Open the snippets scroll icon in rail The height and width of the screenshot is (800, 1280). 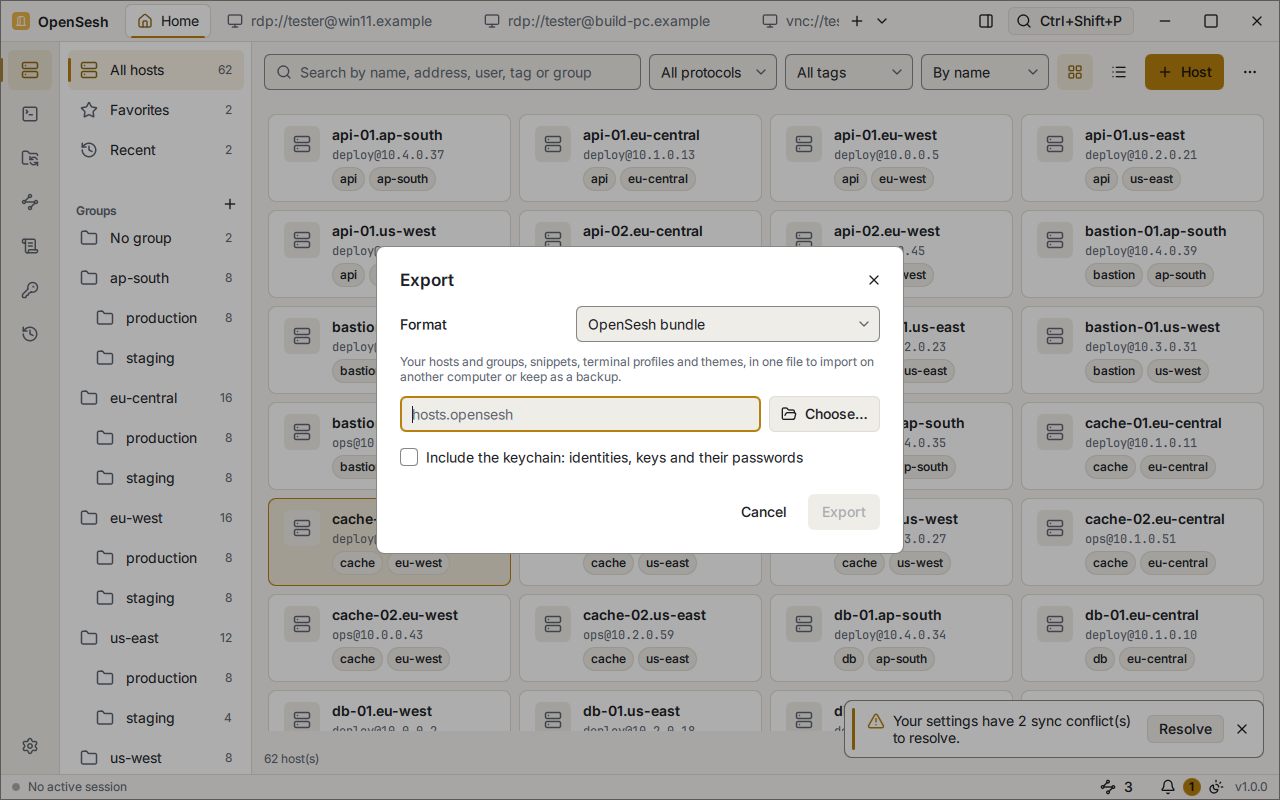pyautogui.click(x=30, y=246)
